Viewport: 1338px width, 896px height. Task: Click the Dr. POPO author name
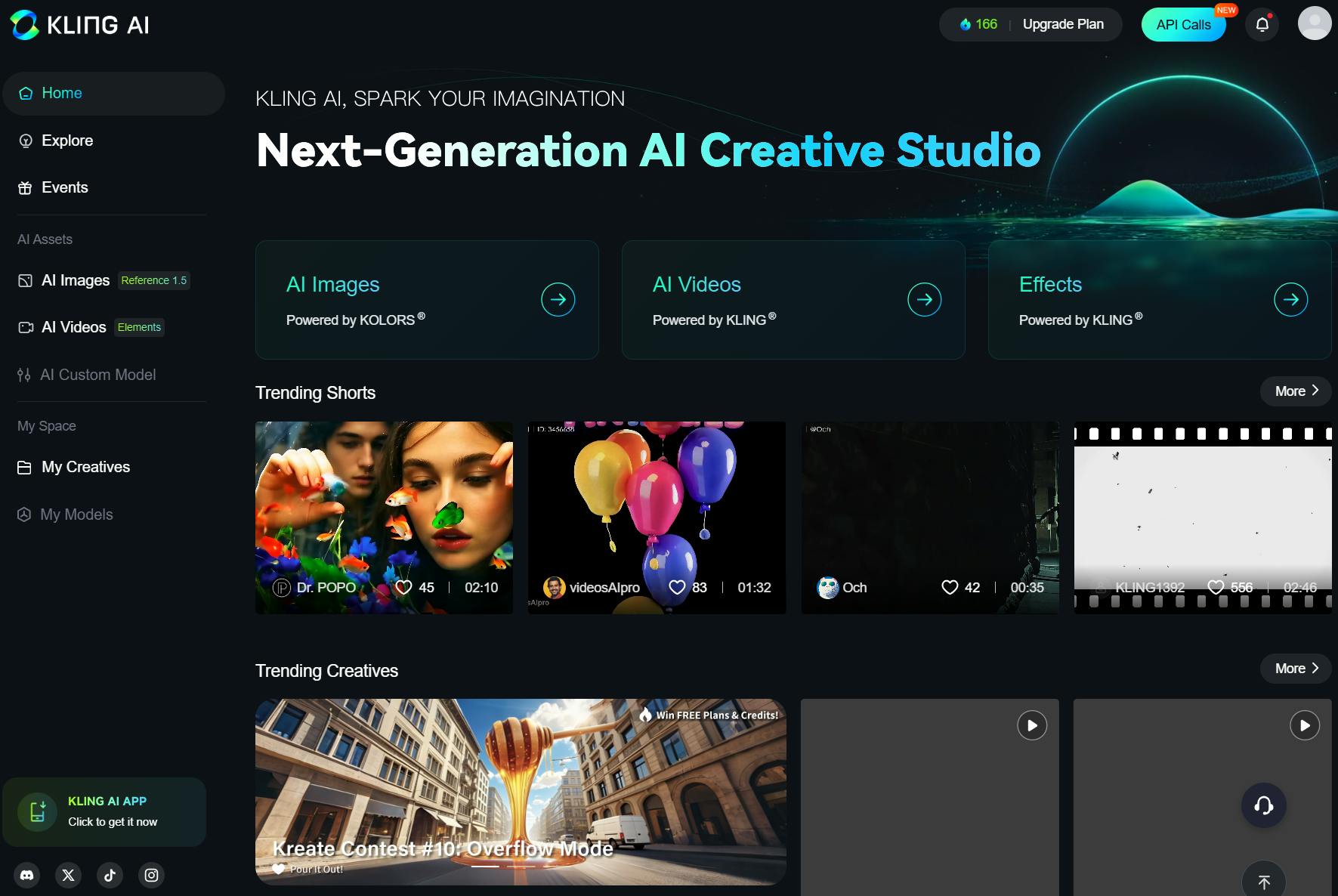click(326, 587)
